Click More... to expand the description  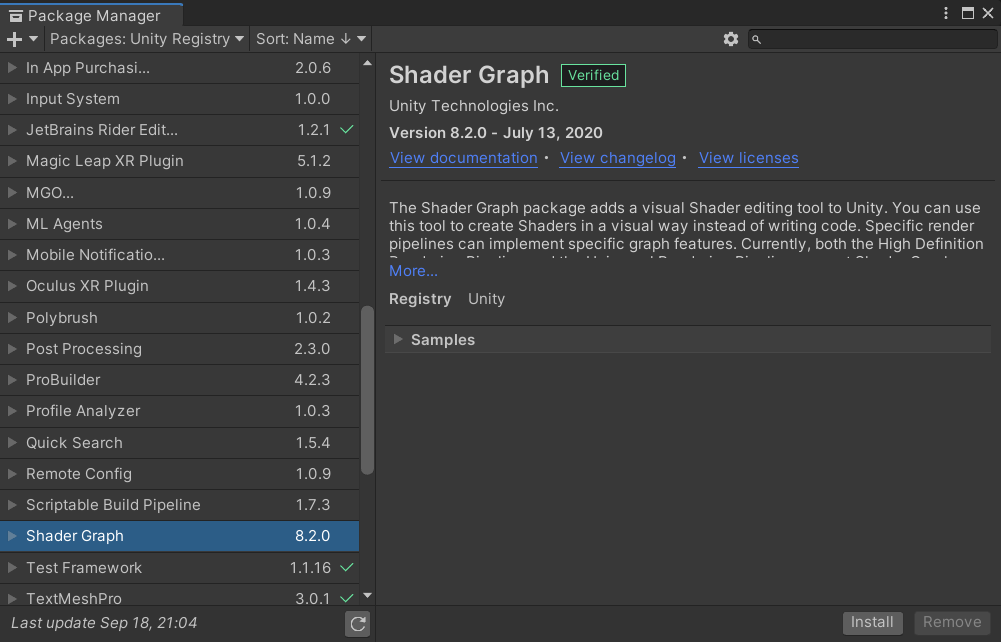tap(413, 271)
